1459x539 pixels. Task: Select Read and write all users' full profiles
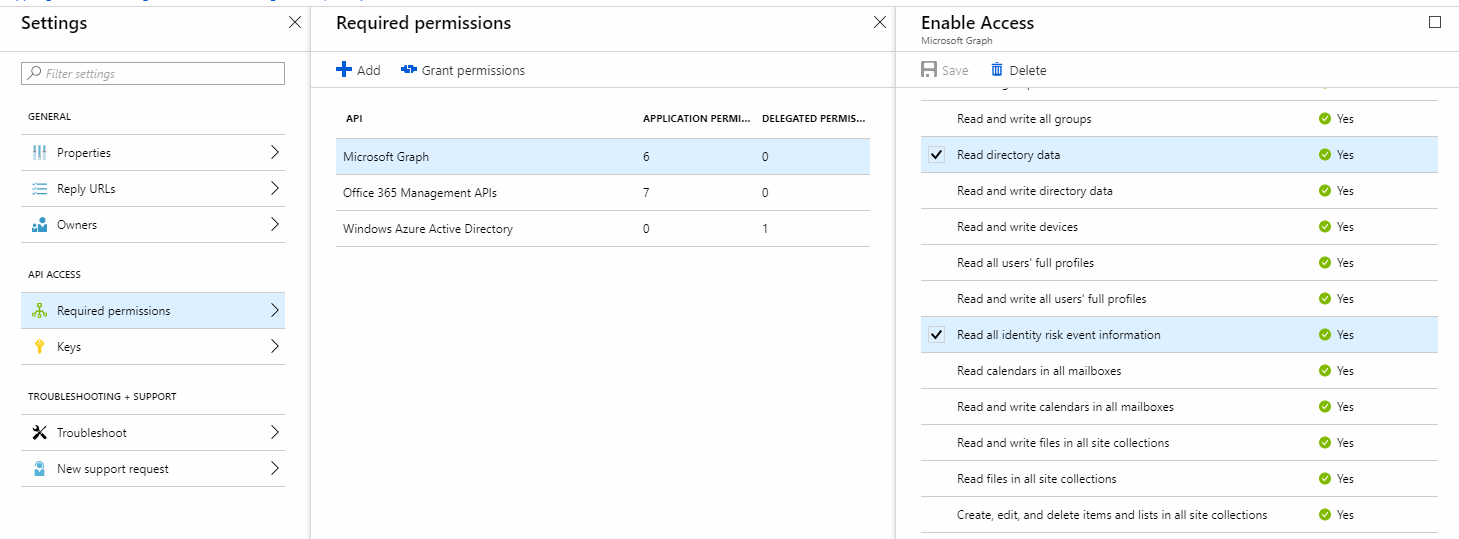click(1179, 299)
